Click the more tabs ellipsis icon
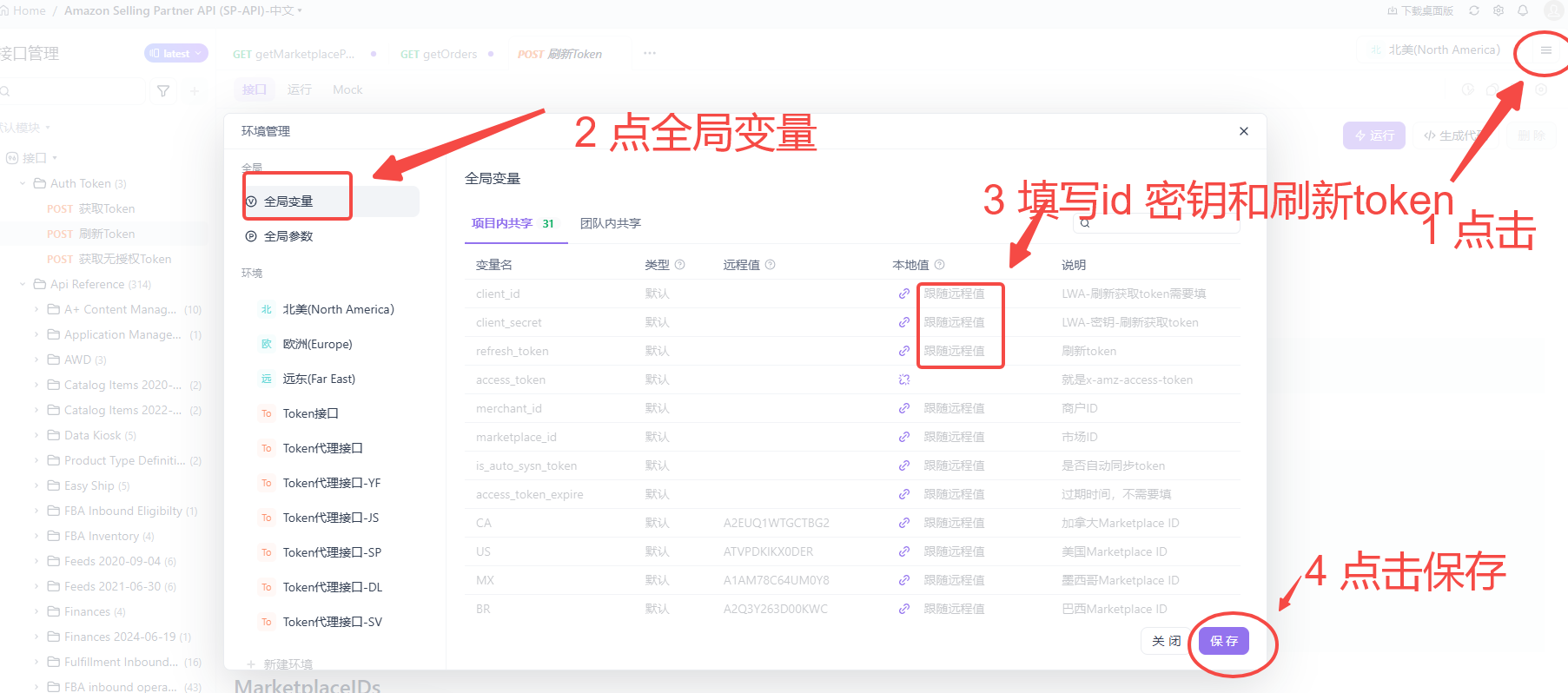1568x693 pixels. 650,53
